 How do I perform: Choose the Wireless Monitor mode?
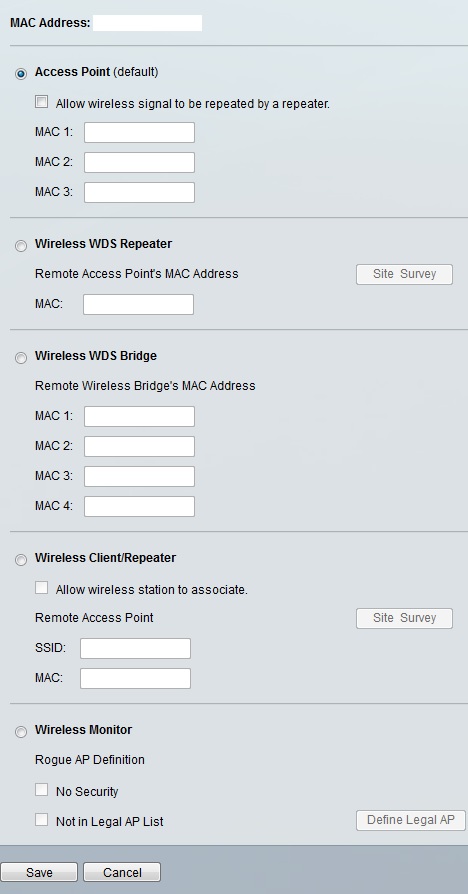point(21,732)
